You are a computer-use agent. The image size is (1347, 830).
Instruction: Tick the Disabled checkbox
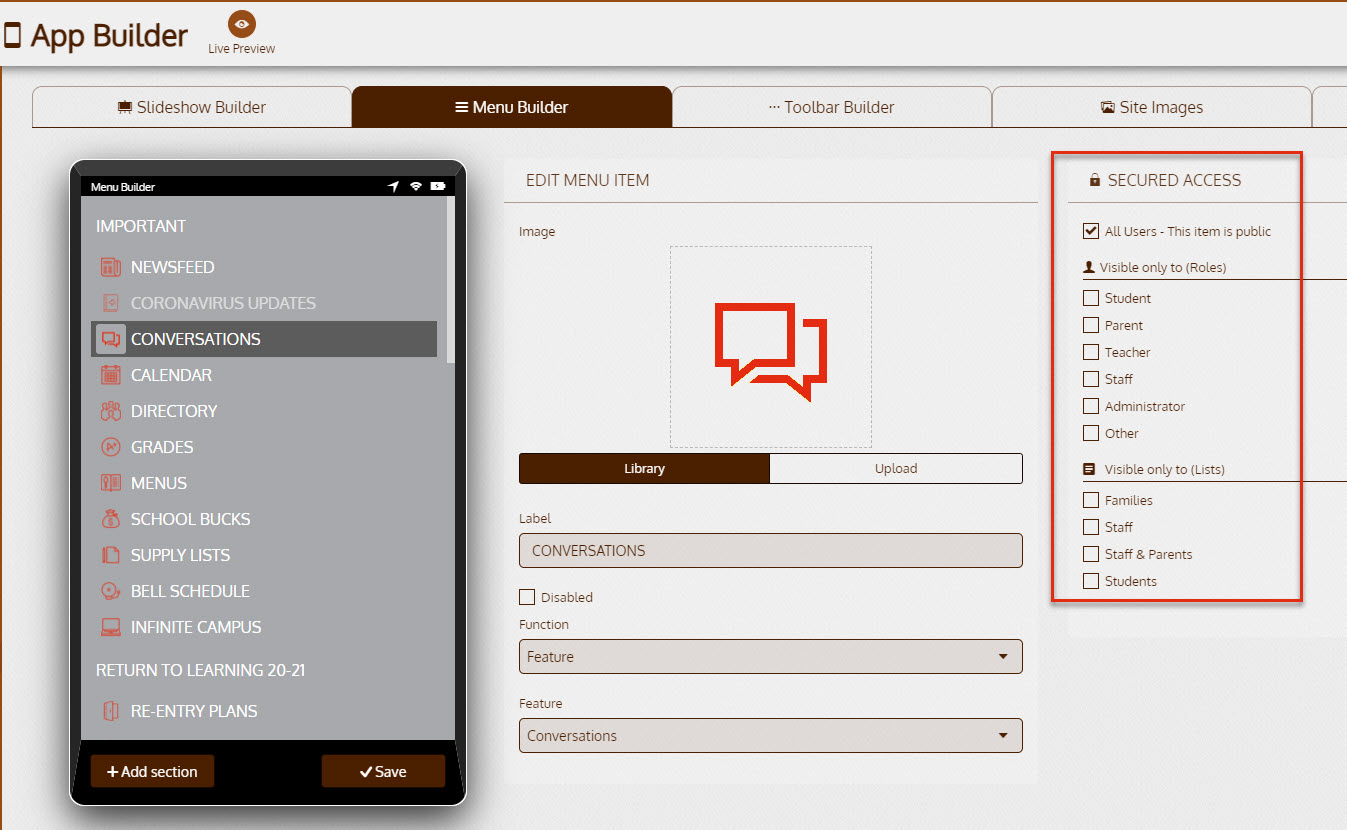point(527,597)
